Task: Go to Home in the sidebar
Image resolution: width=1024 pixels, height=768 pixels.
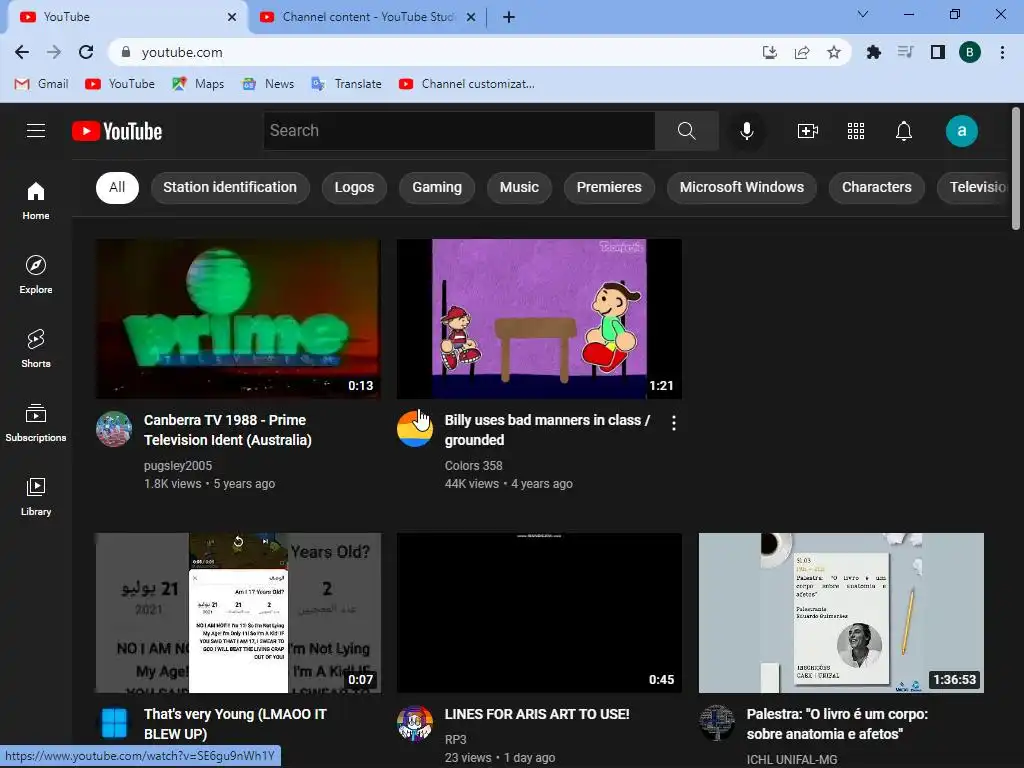Action: pos(36,200)
